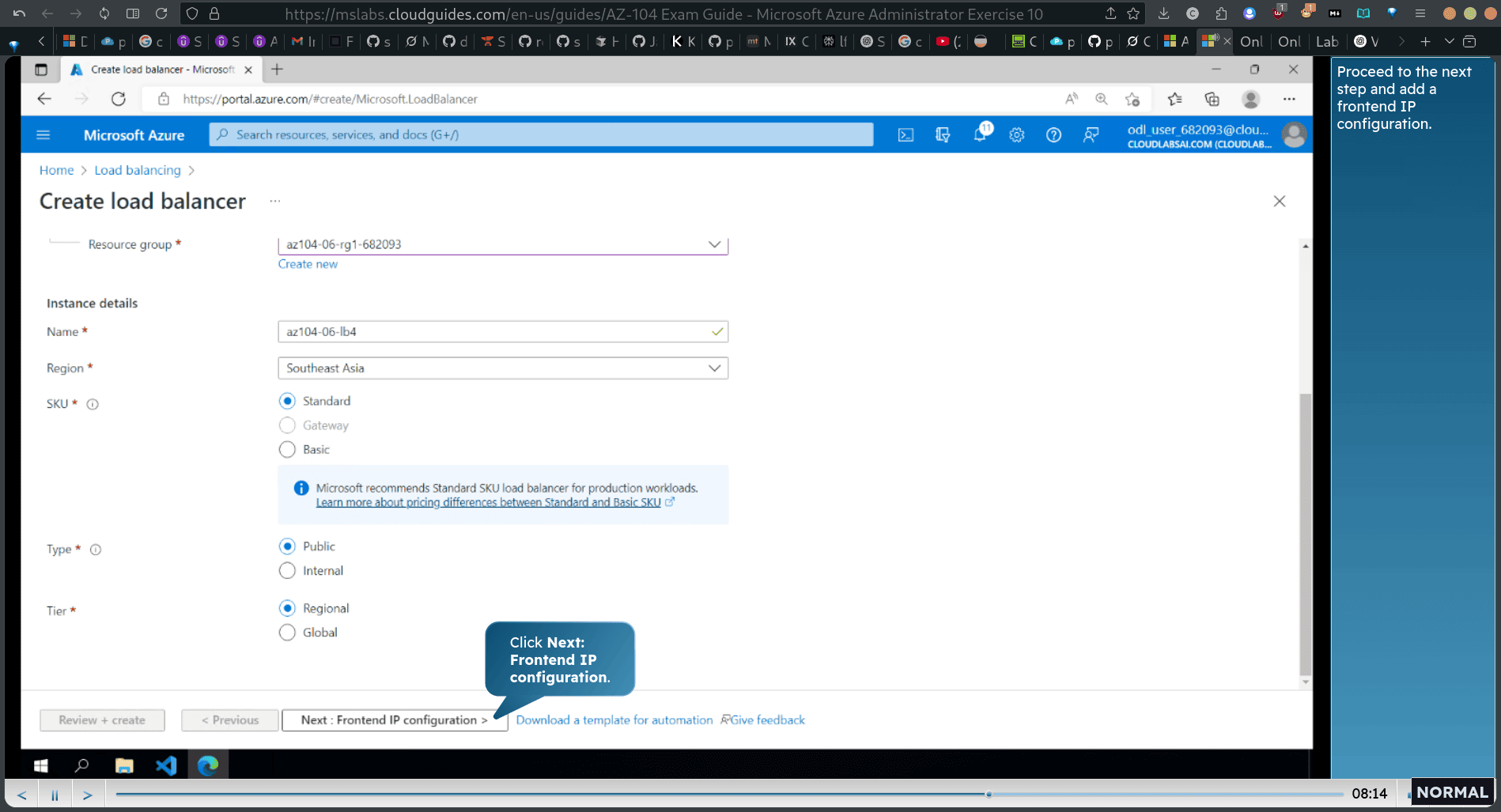Click the odl_user account avatar

[x=1294, y=135]
